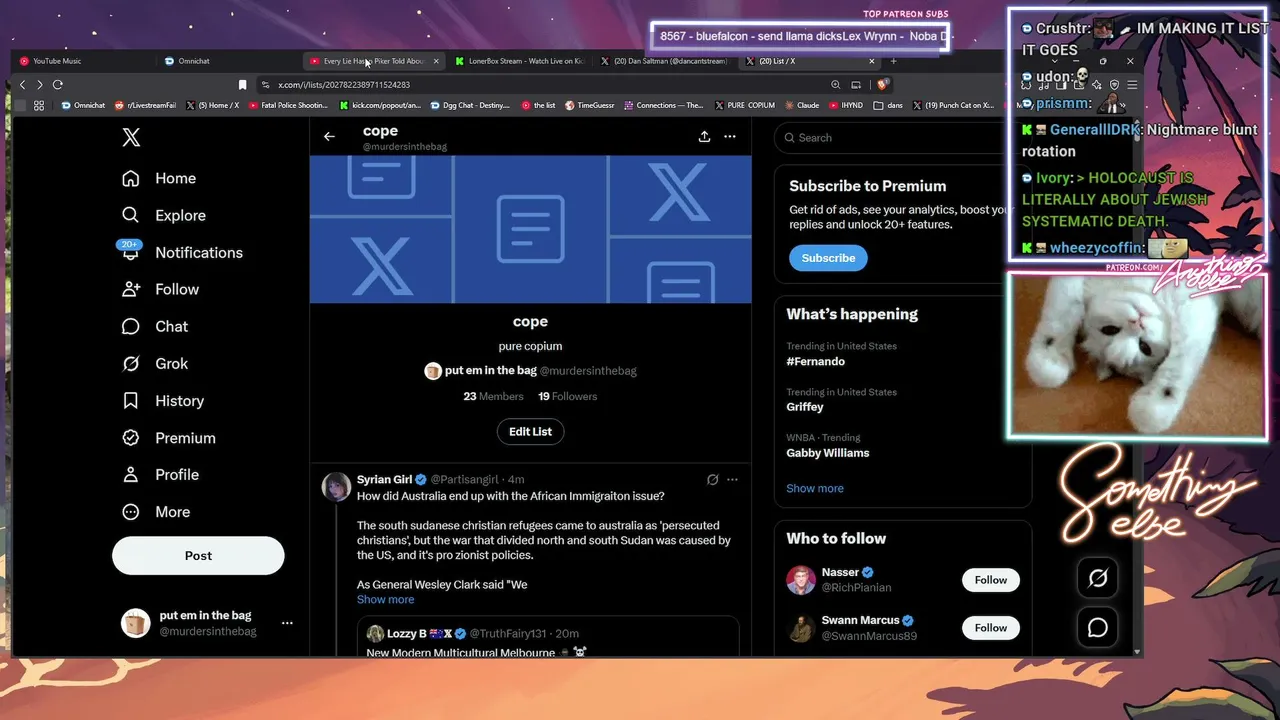
Task: View the 19 Followers of the list
Action: 567,396
